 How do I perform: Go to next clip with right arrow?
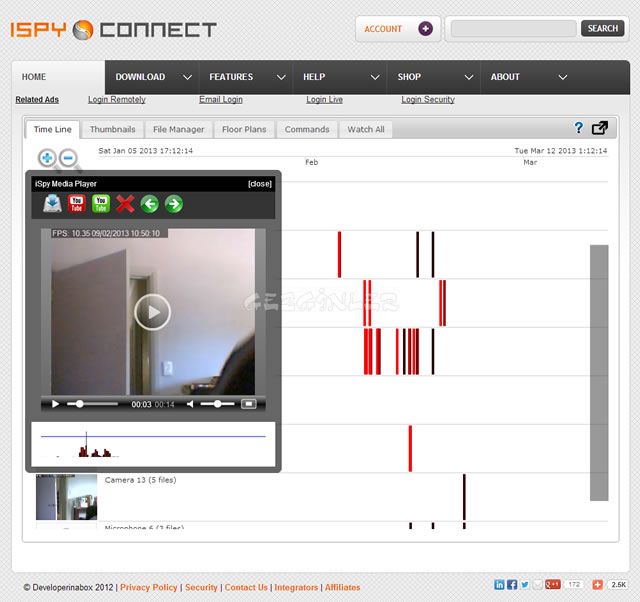click(174, 204)
